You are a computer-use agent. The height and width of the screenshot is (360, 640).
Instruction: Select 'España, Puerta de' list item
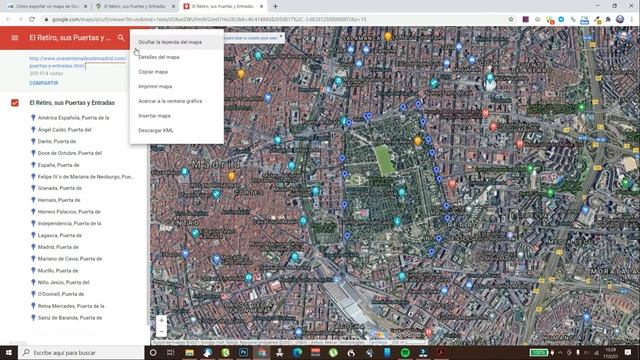[x=58, y=165]
